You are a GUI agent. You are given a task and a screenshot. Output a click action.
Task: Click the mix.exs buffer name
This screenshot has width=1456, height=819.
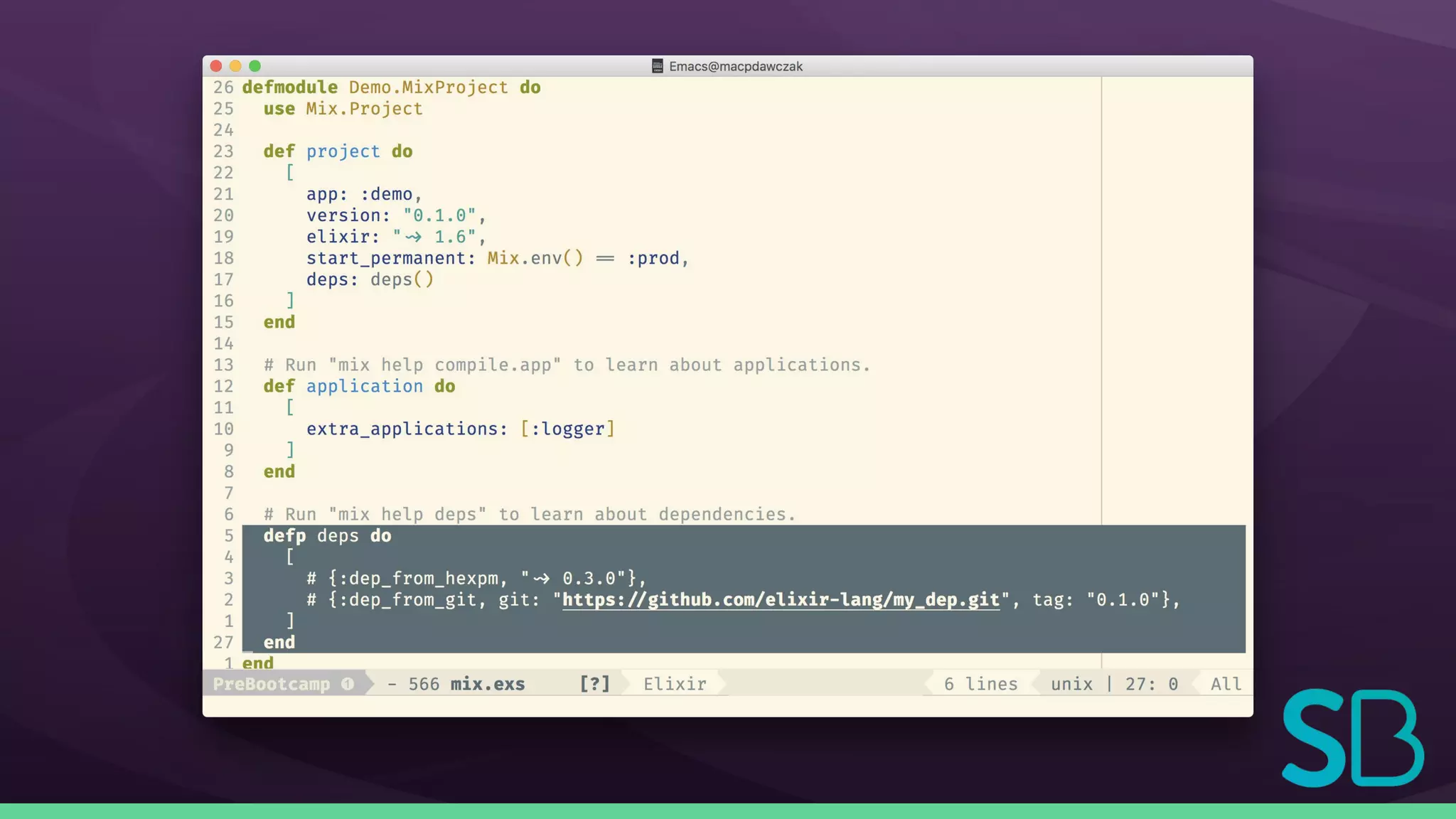(488, 684)
